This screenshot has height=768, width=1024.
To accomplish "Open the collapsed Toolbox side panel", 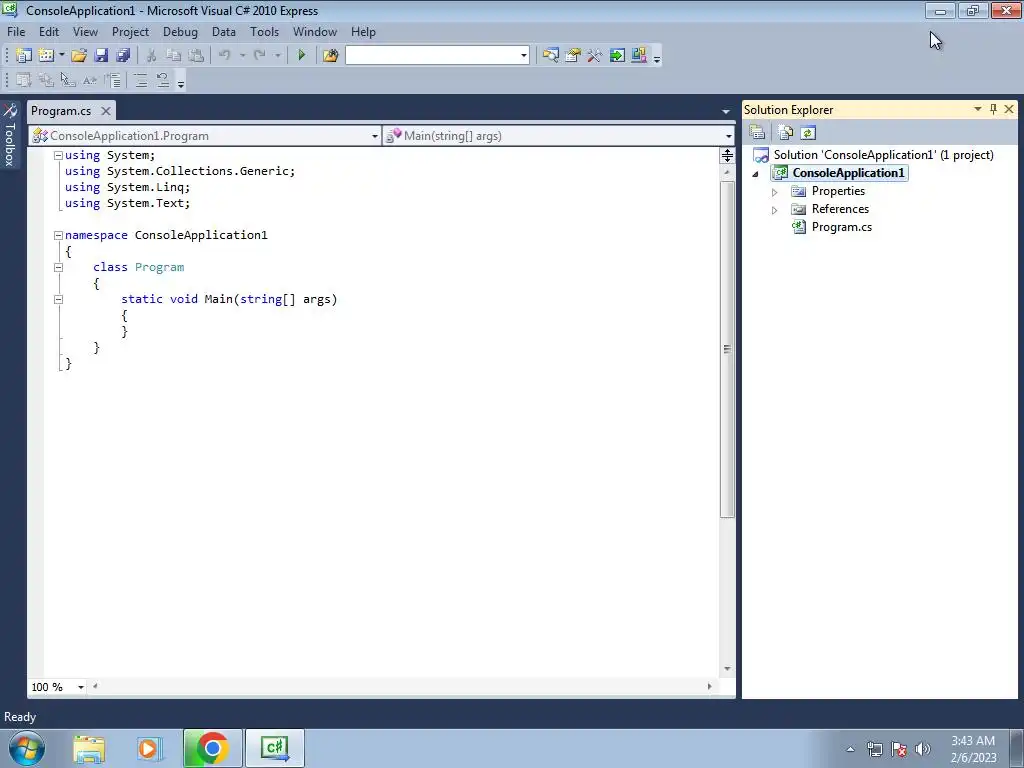I will click(x=10, y=136).
